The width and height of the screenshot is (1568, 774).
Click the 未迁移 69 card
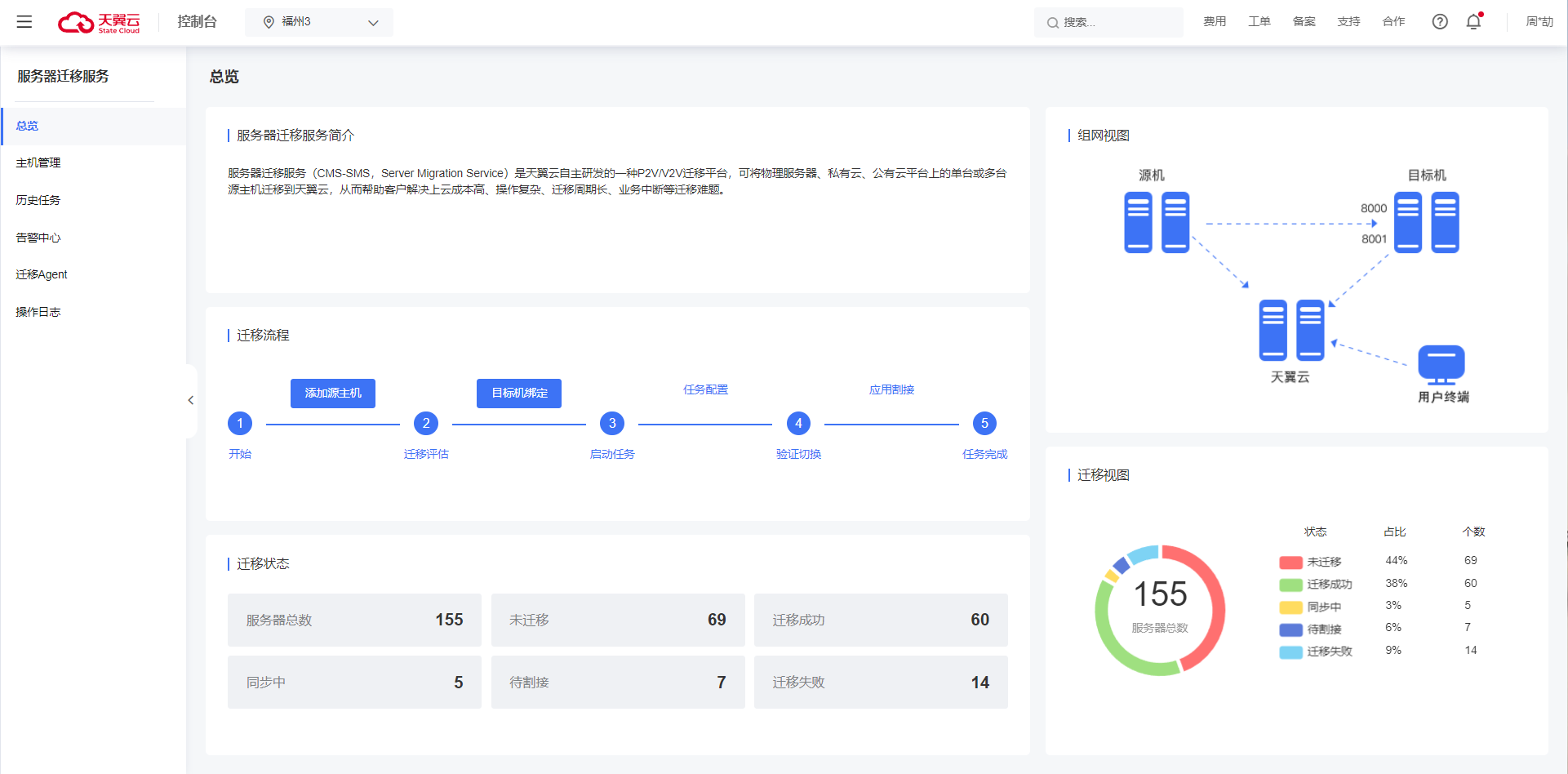(618, 620)
